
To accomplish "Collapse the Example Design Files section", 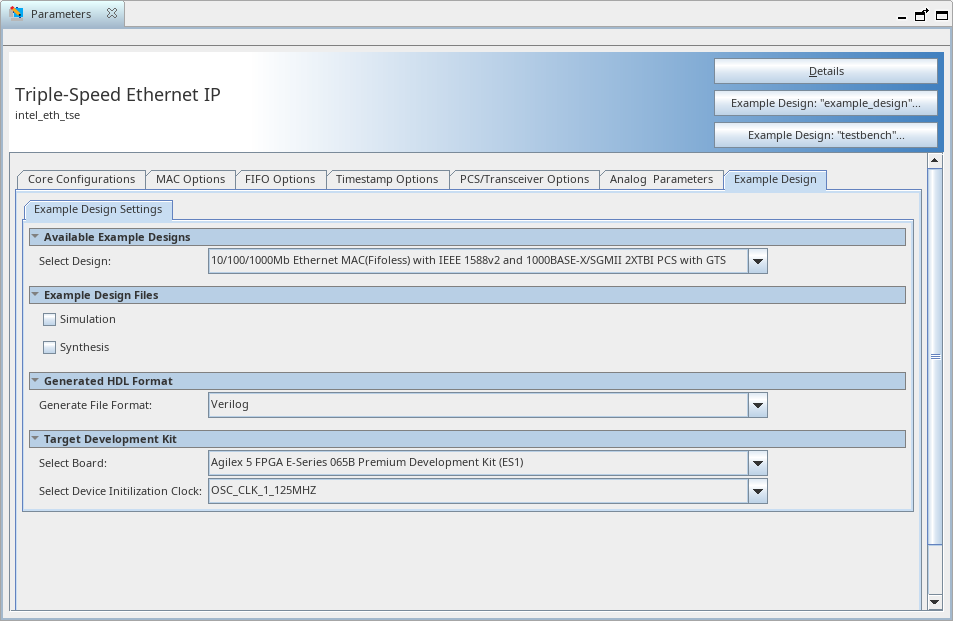I will point(35,294).
